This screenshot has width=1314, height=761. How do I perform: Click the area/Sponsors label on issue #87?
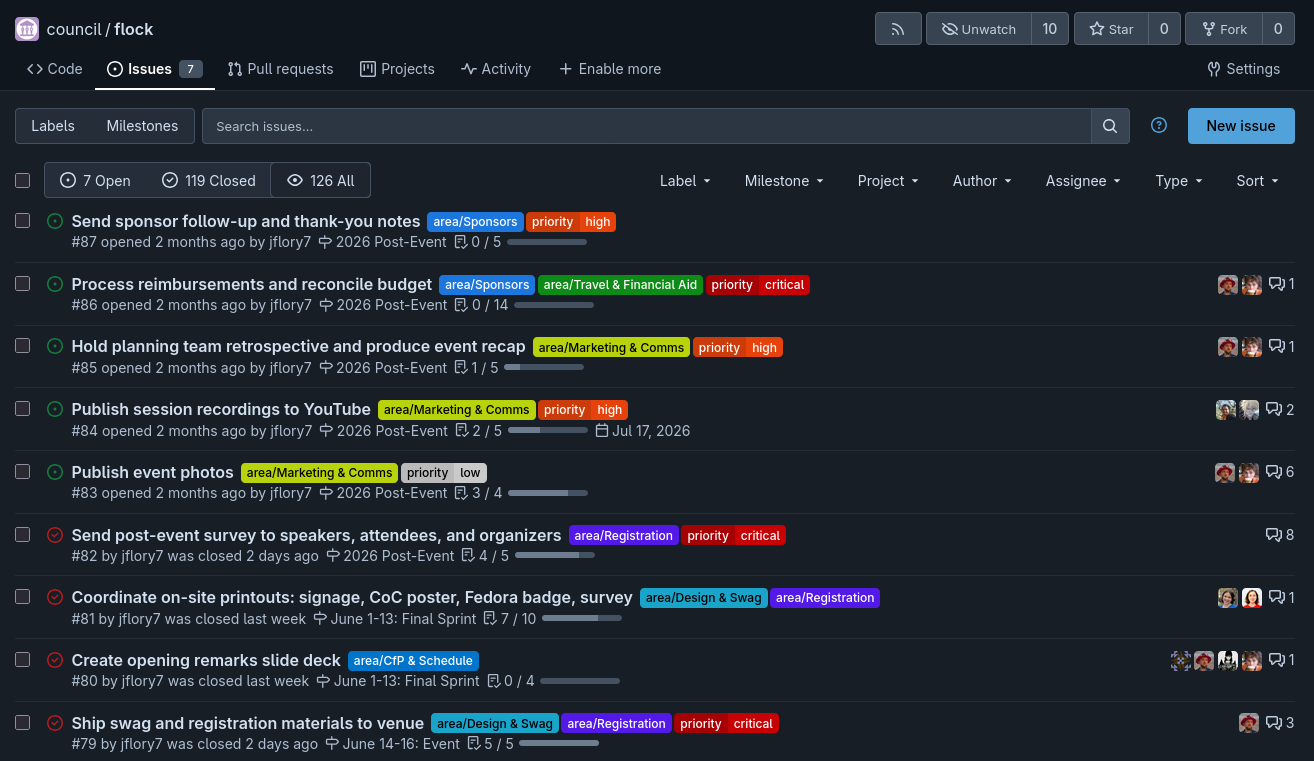click(475, 222)
